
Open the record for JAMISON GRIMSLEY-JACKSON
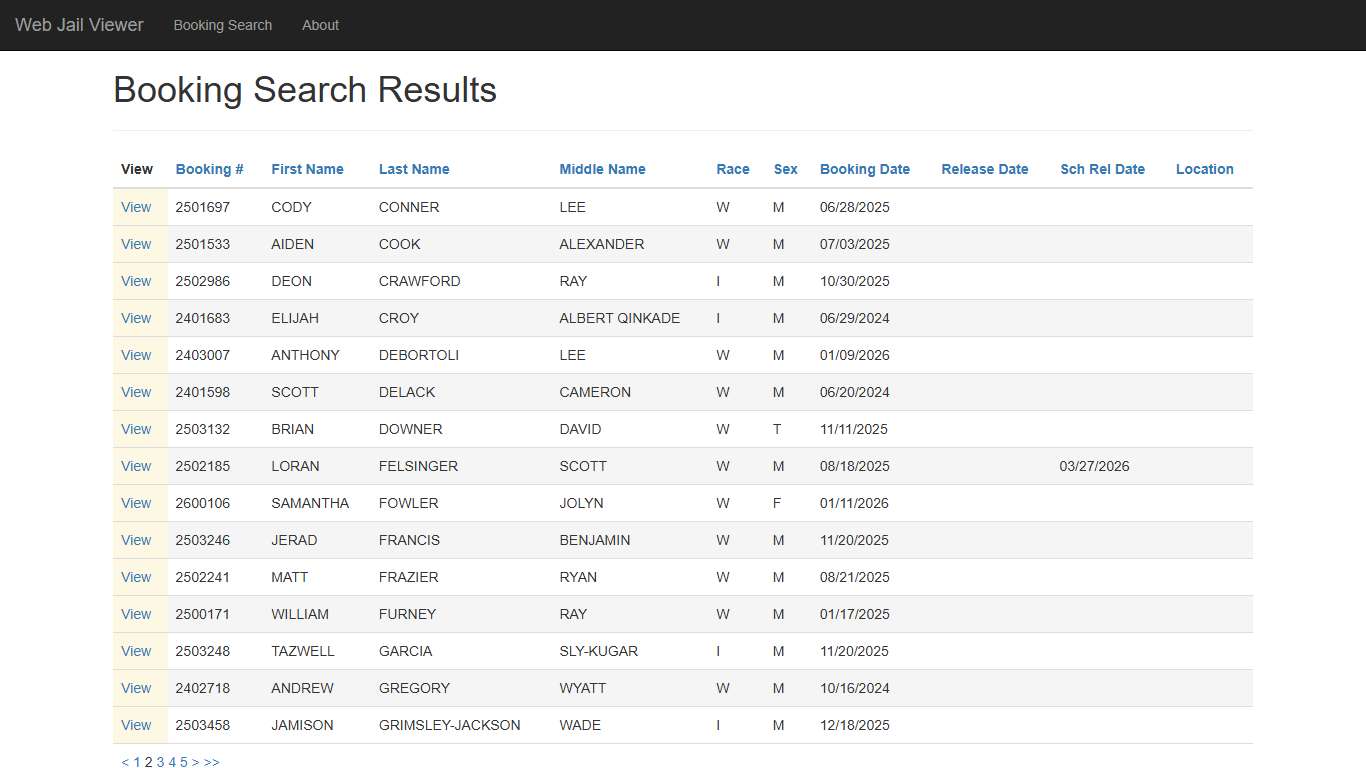tap(136, 725)
